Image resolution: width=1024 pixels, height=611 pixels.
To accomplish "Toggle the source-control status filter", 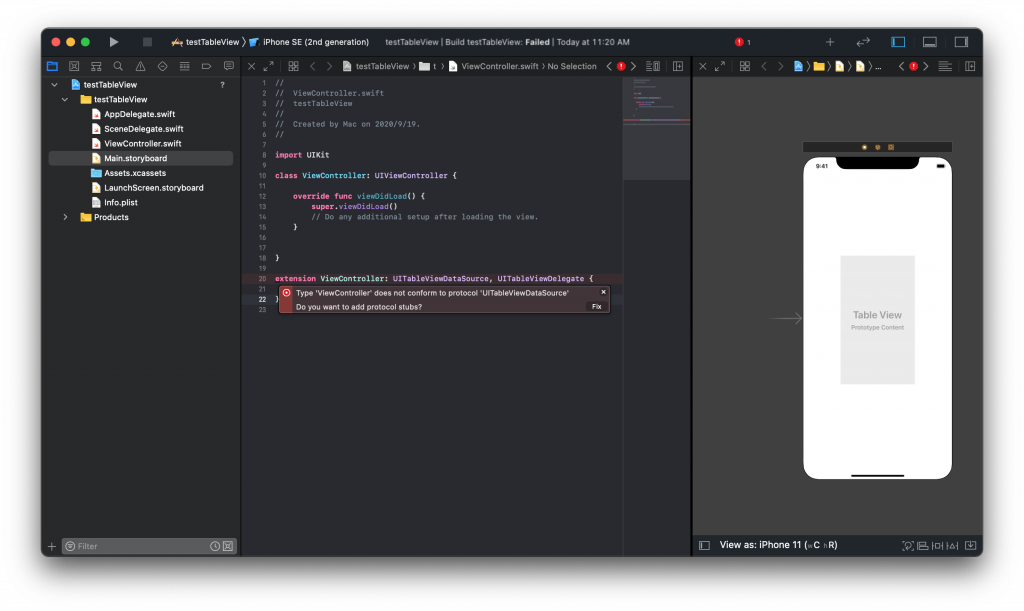I will click(x=228, y=546).
